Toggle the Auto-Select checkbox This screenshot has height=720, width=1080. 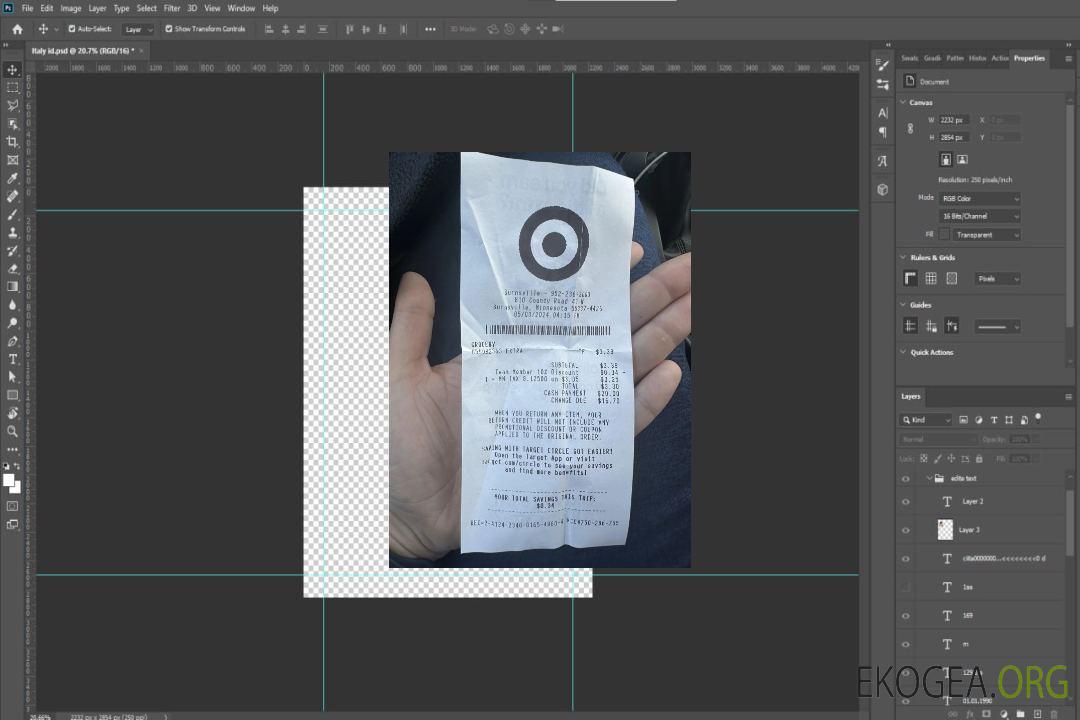click(x=72, y=29)
